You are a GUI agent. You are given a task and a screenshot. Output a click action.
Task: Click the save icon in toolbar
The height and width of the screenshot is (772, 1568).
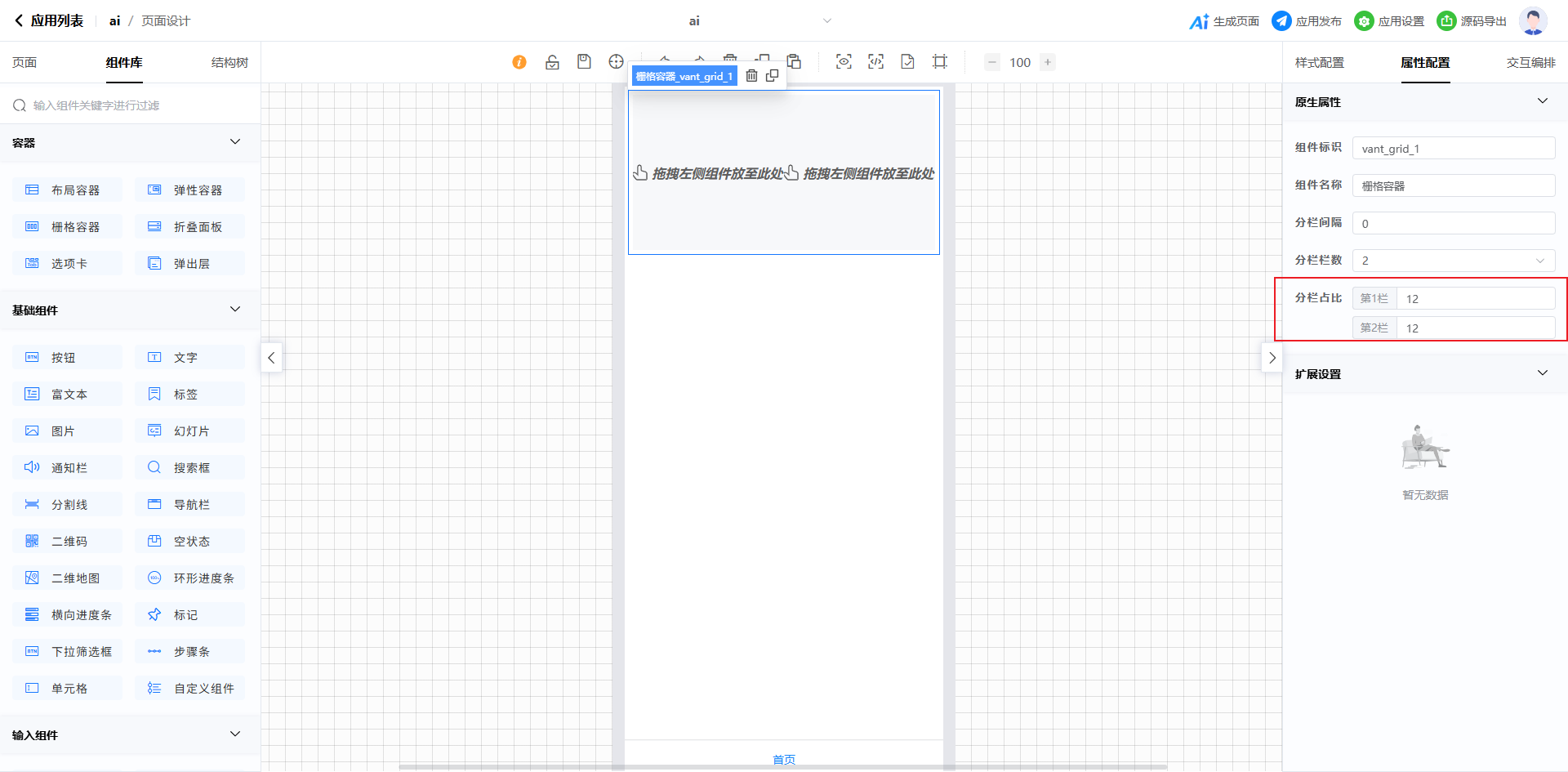click(584, 62)
